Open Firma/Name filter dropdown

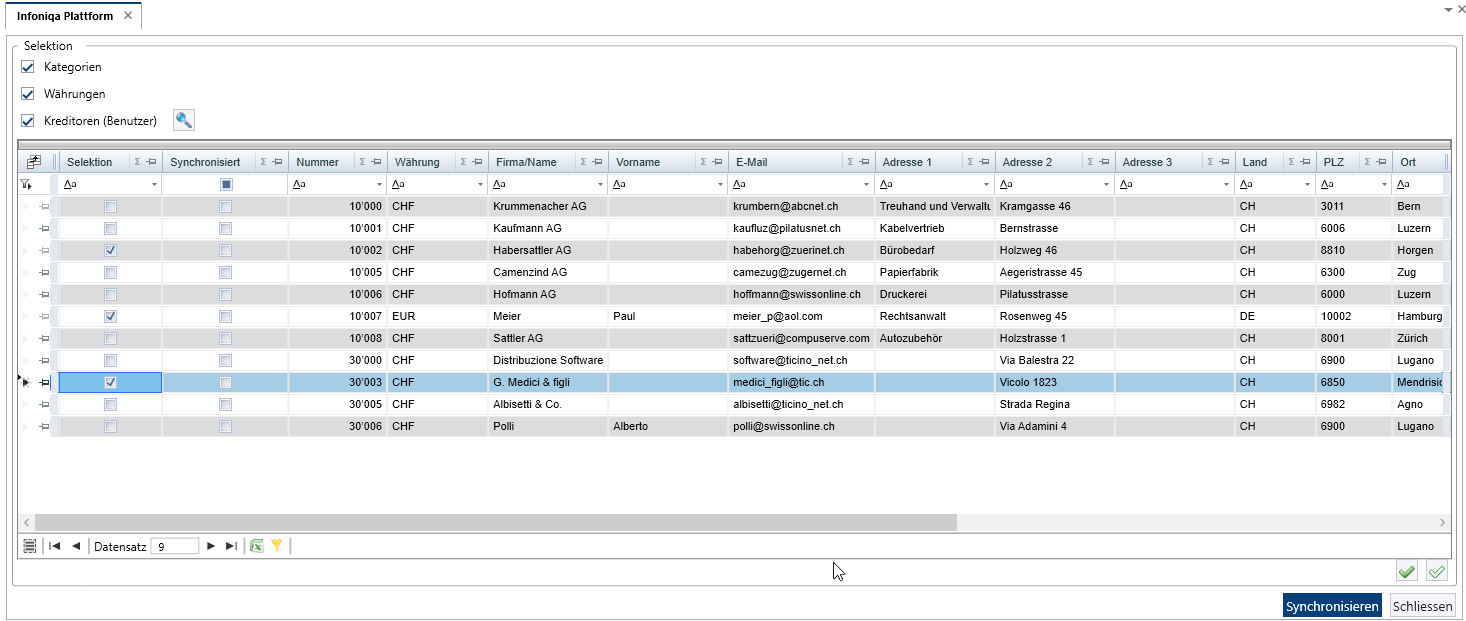tap(601, 185)
